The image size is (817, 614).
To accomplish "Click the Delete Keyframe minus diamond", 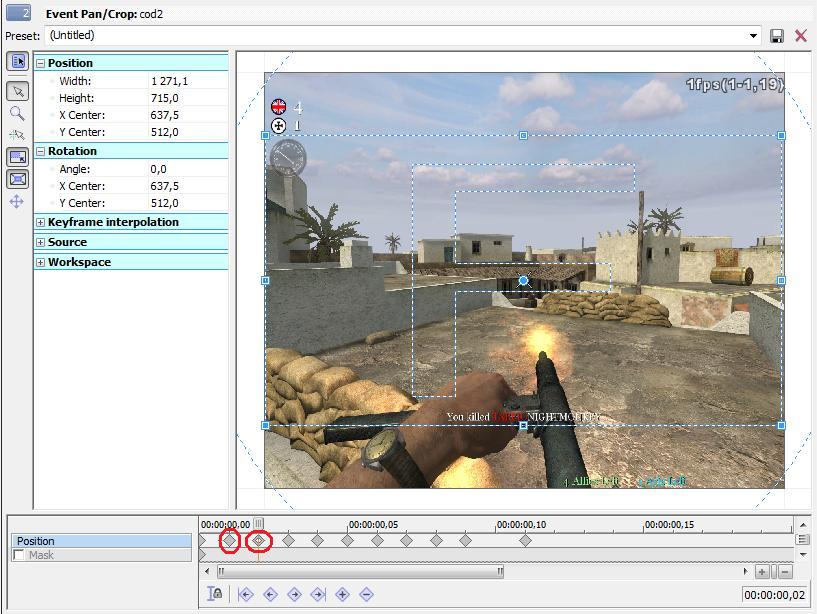I will [x=366, y=594].
